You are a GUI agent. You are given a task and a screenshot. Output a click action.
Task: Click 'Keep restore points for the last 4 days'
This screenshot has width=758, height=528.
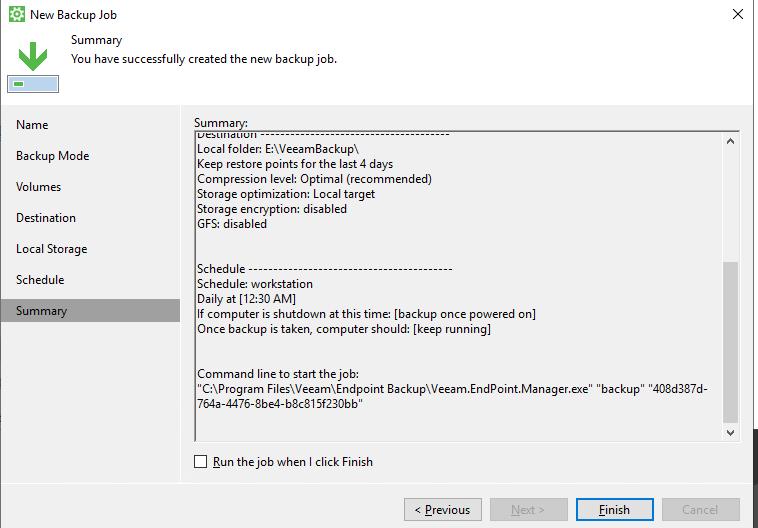point(295,164)
